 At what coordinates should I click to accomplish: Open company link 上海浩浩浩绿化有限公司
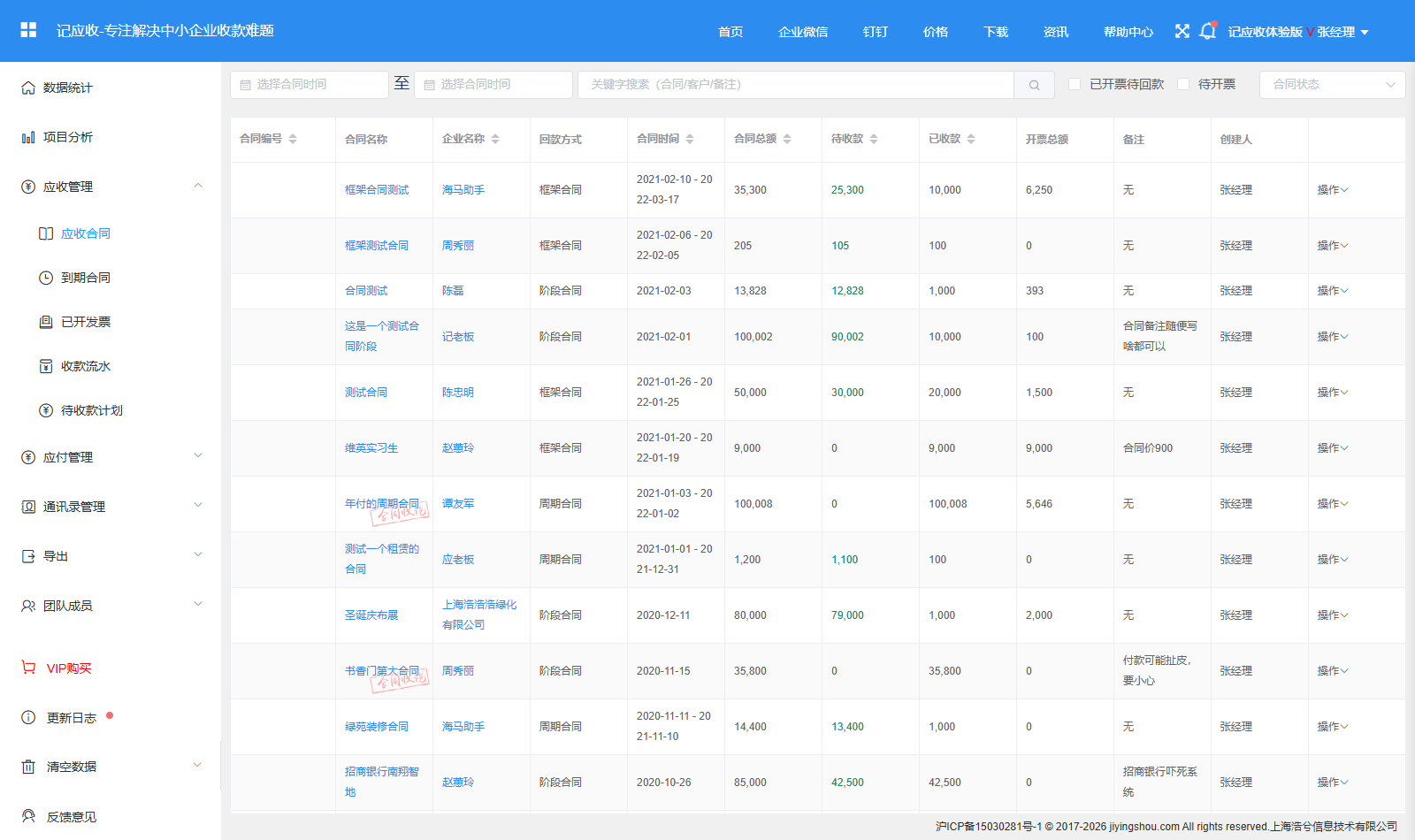point(479,615)
